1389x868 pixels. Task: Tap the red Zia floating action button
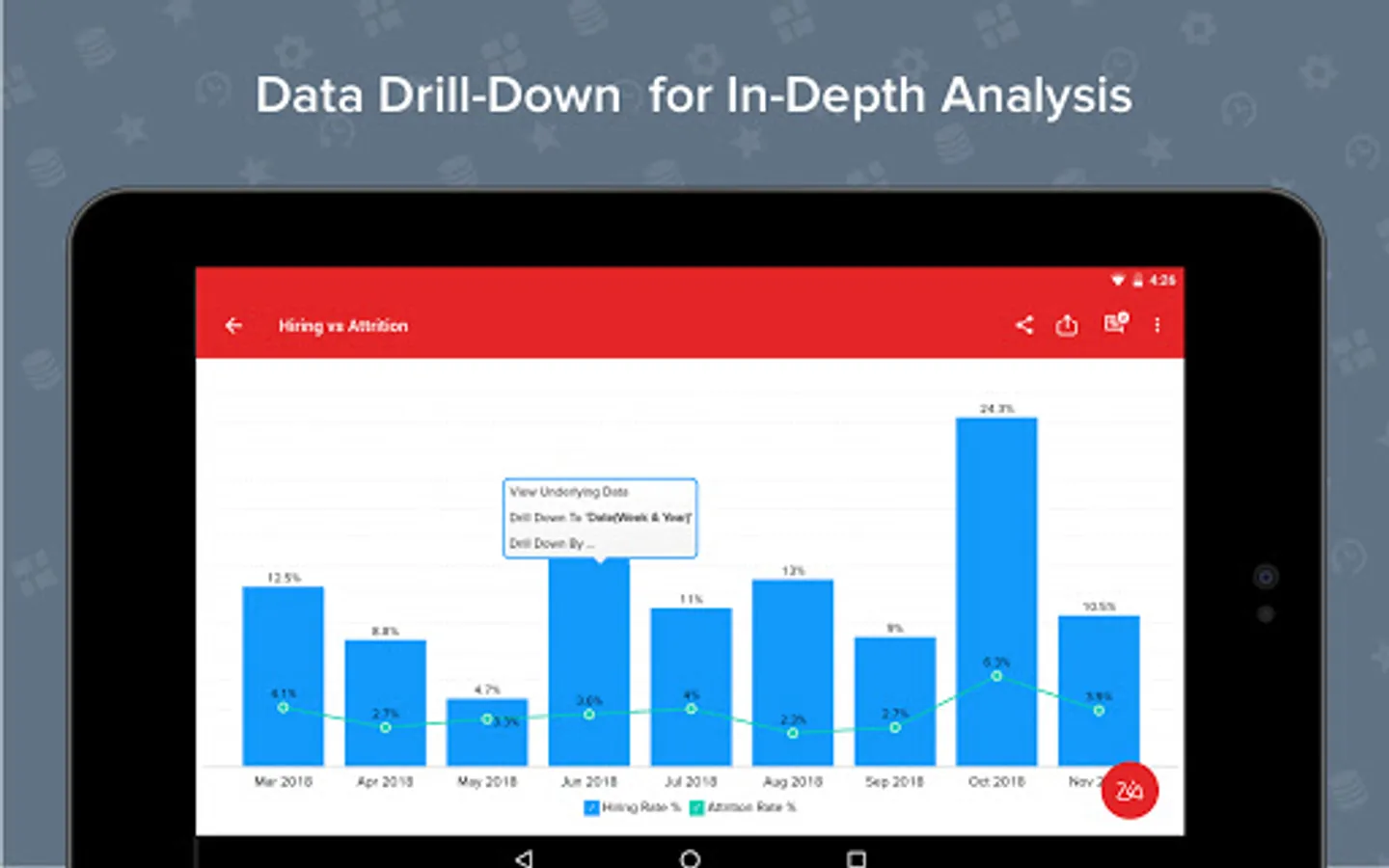coord(1130,791)
